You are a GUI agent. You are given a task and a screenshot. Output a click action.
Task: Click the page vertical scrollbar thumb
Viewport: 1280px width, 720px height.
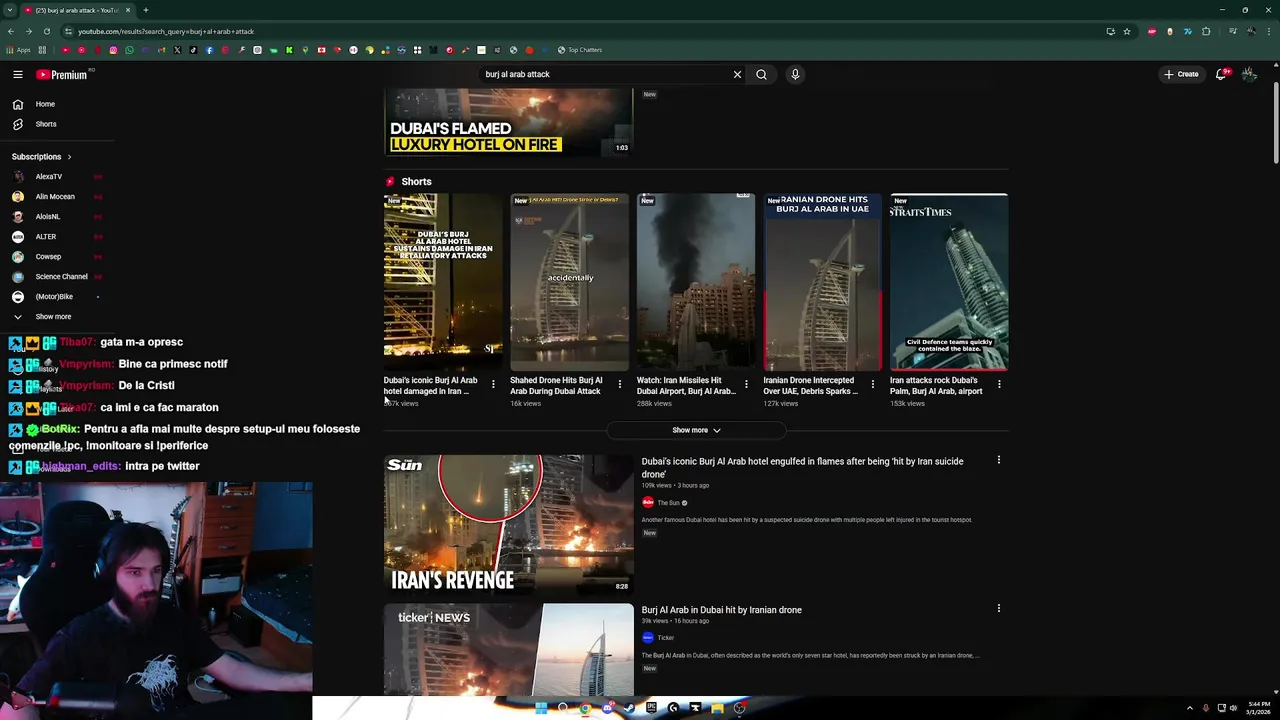(1276, 124)
